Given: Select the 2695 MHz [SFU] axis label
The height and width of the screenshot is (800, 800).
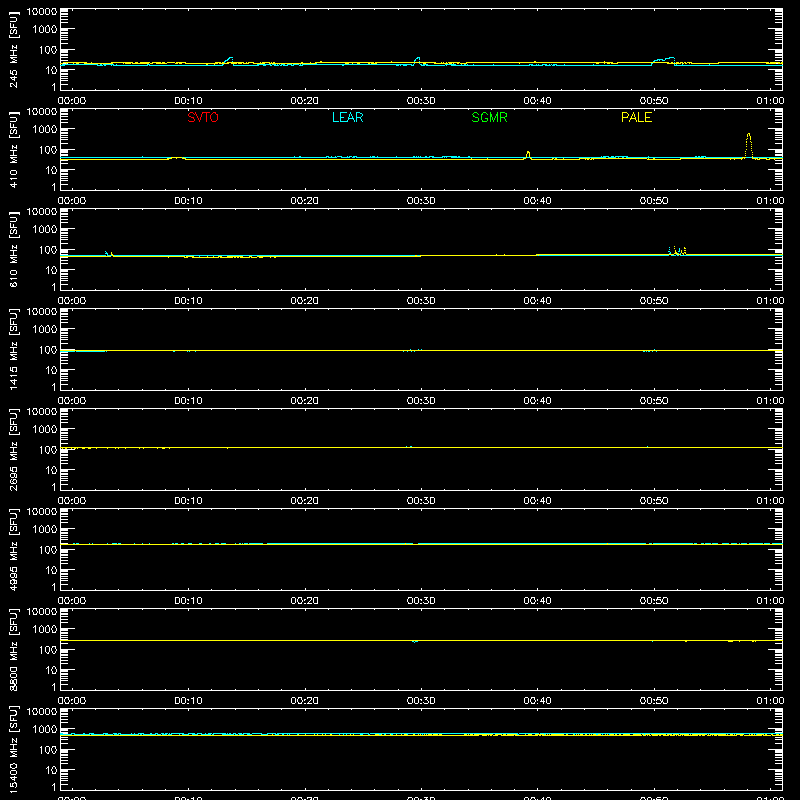Looking at the screenshot, I should pos(13,449).
